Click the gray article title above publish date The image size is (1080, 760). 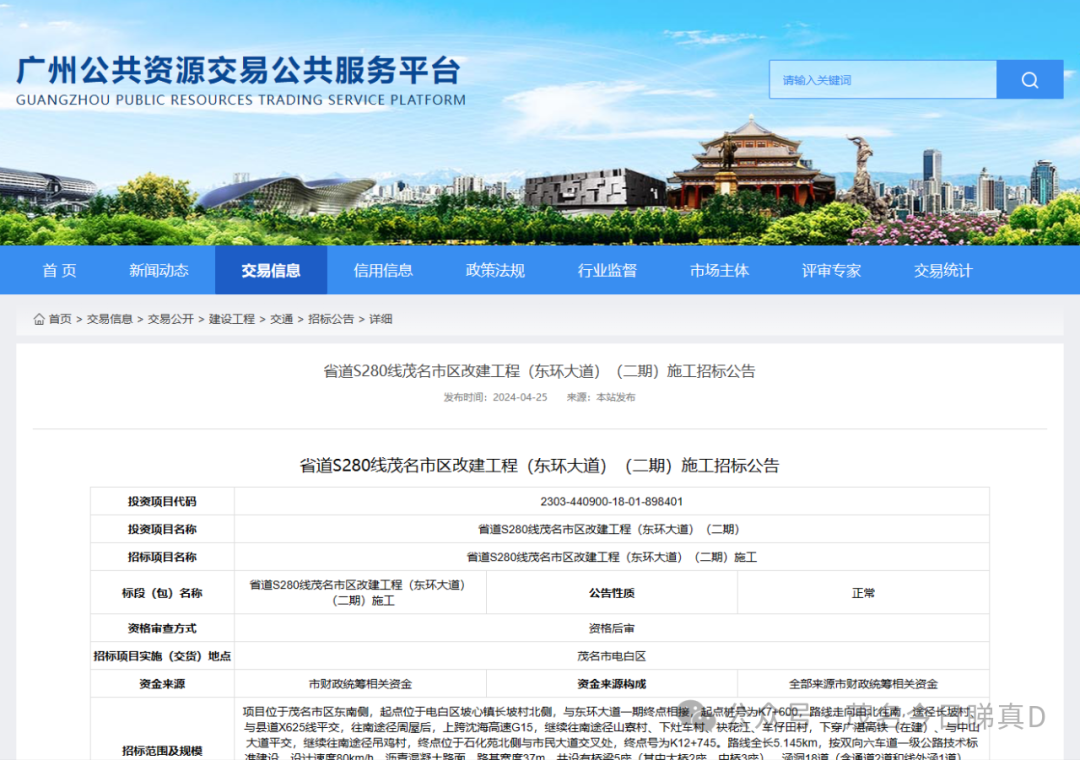[x=539, y=371]
